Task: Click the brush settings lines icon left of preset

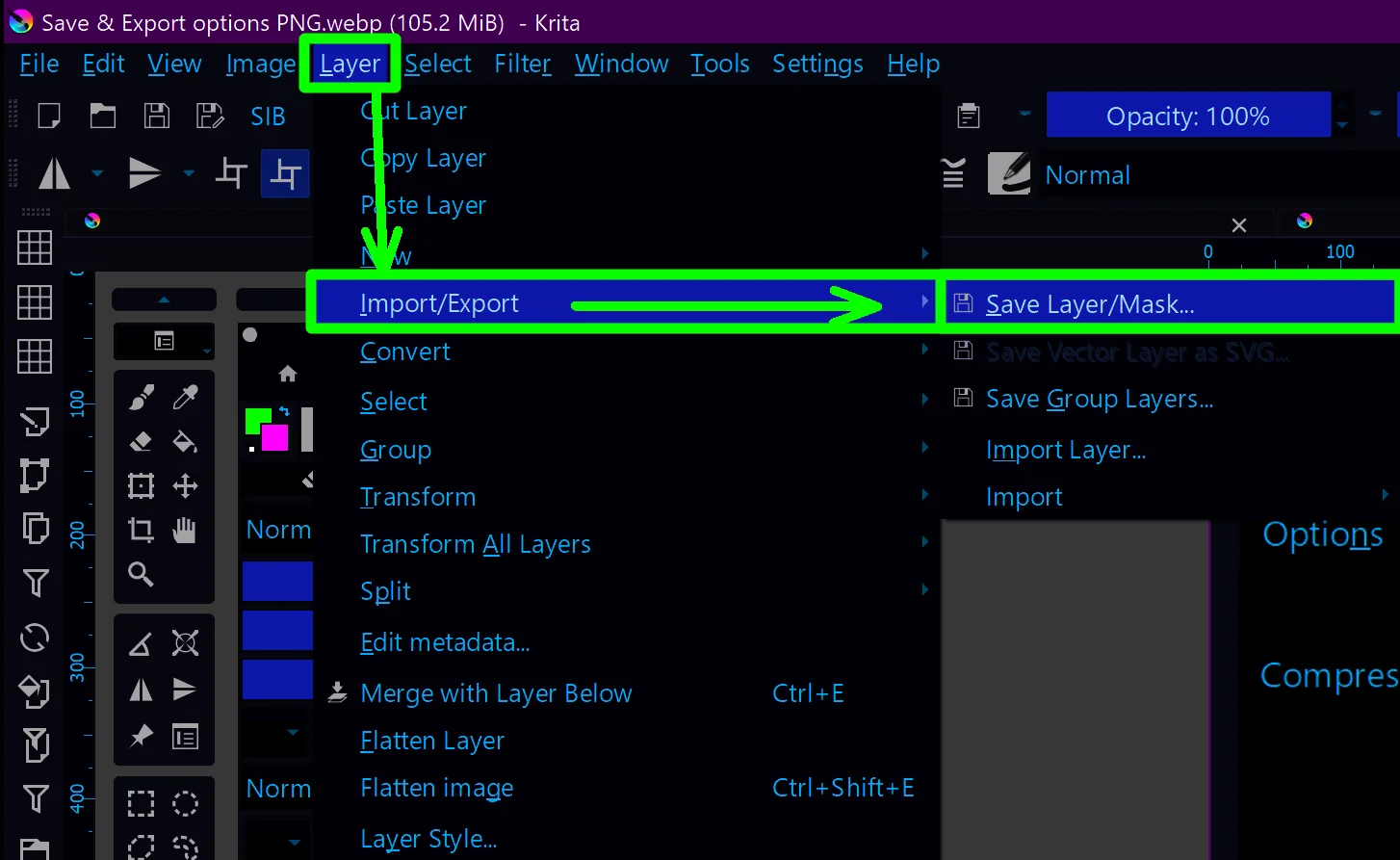Action: (x=953, y=174)
